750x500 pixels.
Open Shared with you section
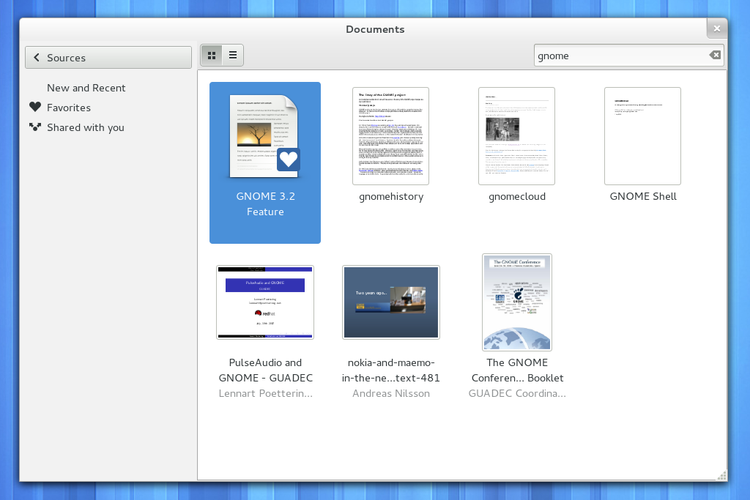[x=85, y=128]
